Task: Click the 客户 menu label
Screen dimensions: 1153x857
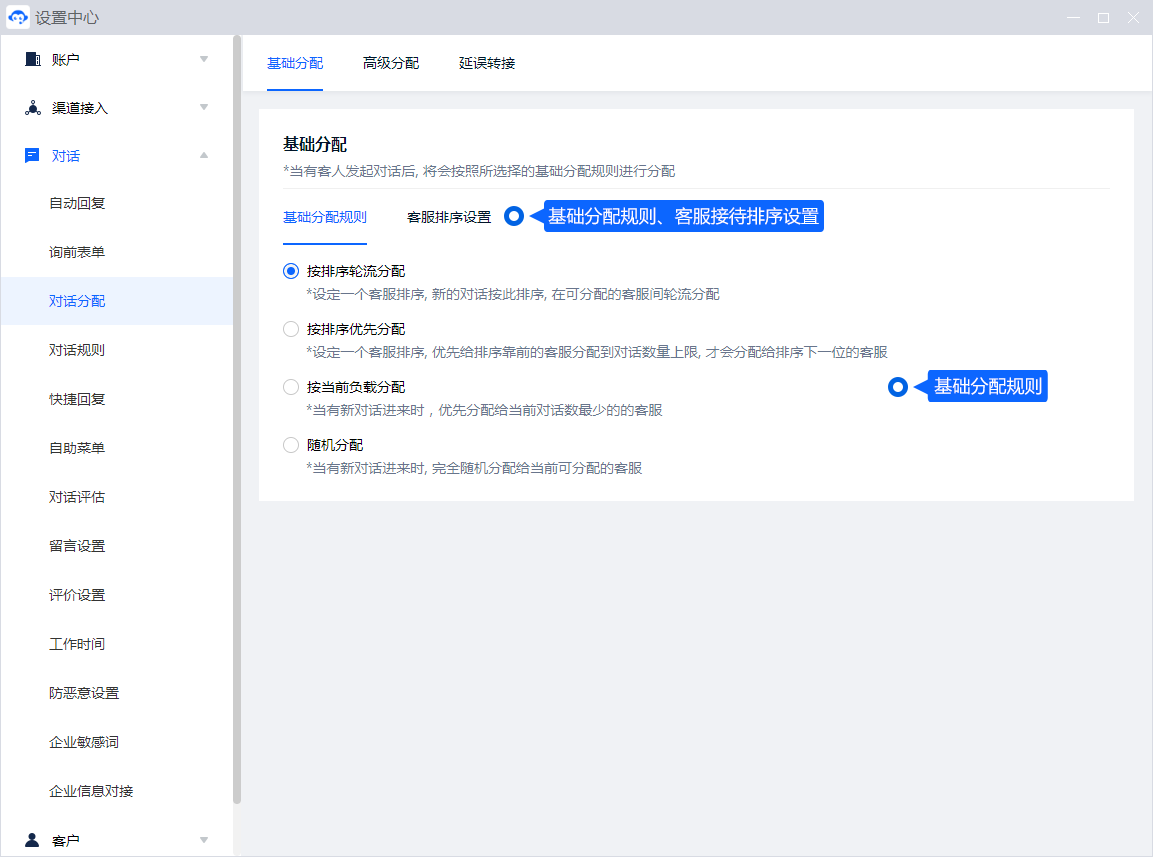Action: [x=65, y=840]
